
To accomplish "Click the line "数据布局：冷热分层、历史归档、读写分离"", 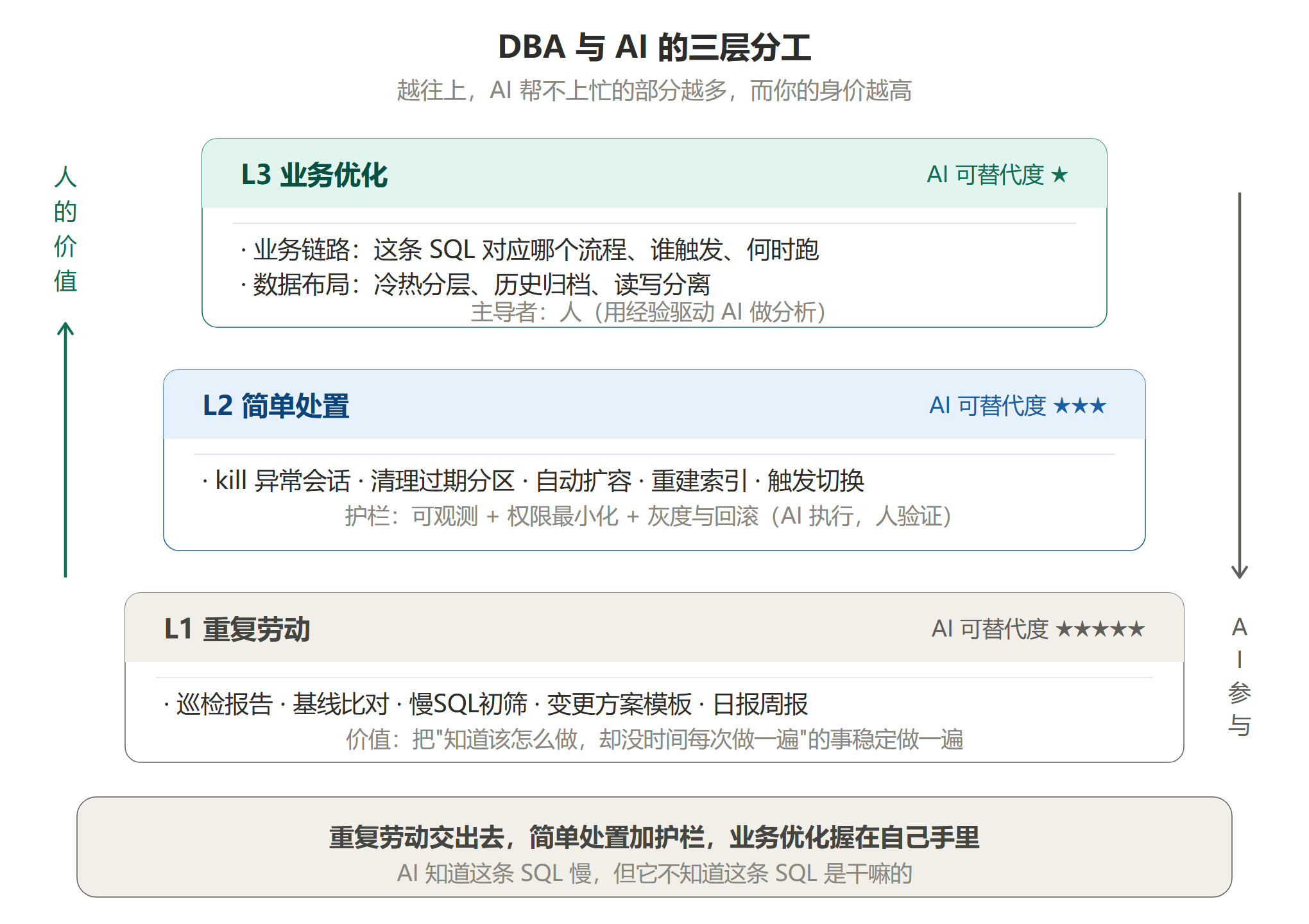I will [x=475, y=284].
